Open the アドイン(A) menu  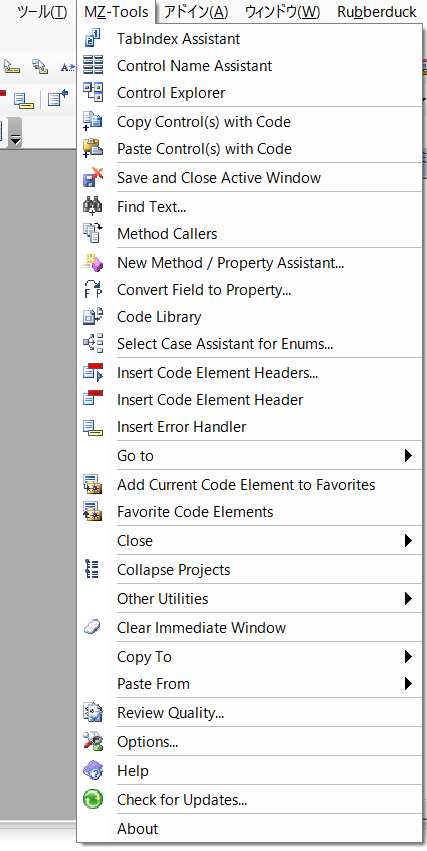pyautogui.click(x=196, y=11)
